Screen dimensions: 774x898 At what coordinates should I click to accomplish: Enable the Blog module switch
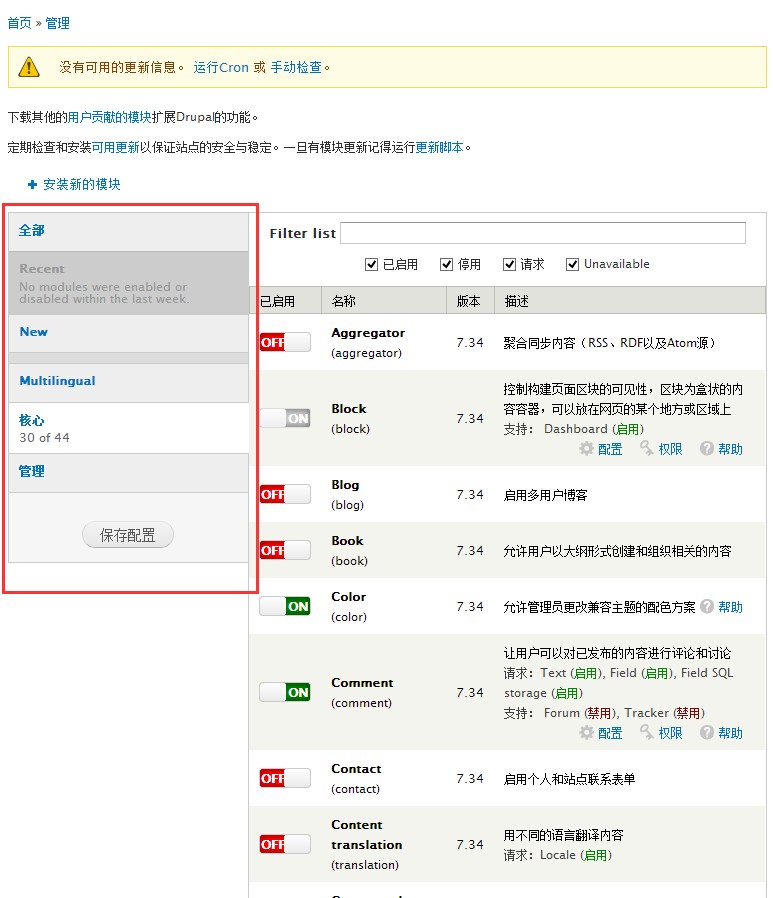coord(285,494)
